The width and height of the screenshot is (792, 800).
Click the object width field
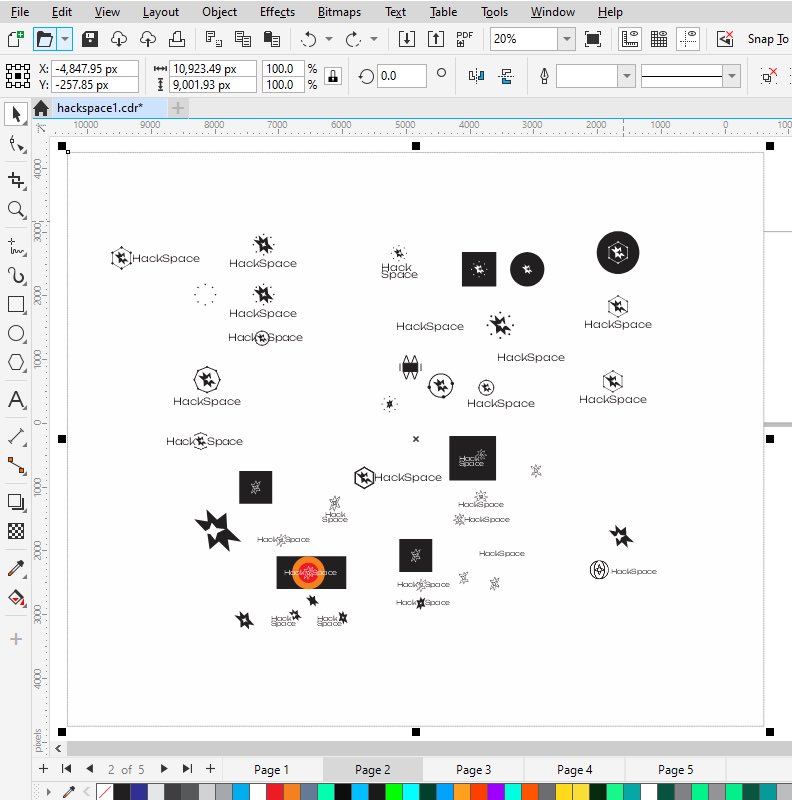(x=213, y=68)
